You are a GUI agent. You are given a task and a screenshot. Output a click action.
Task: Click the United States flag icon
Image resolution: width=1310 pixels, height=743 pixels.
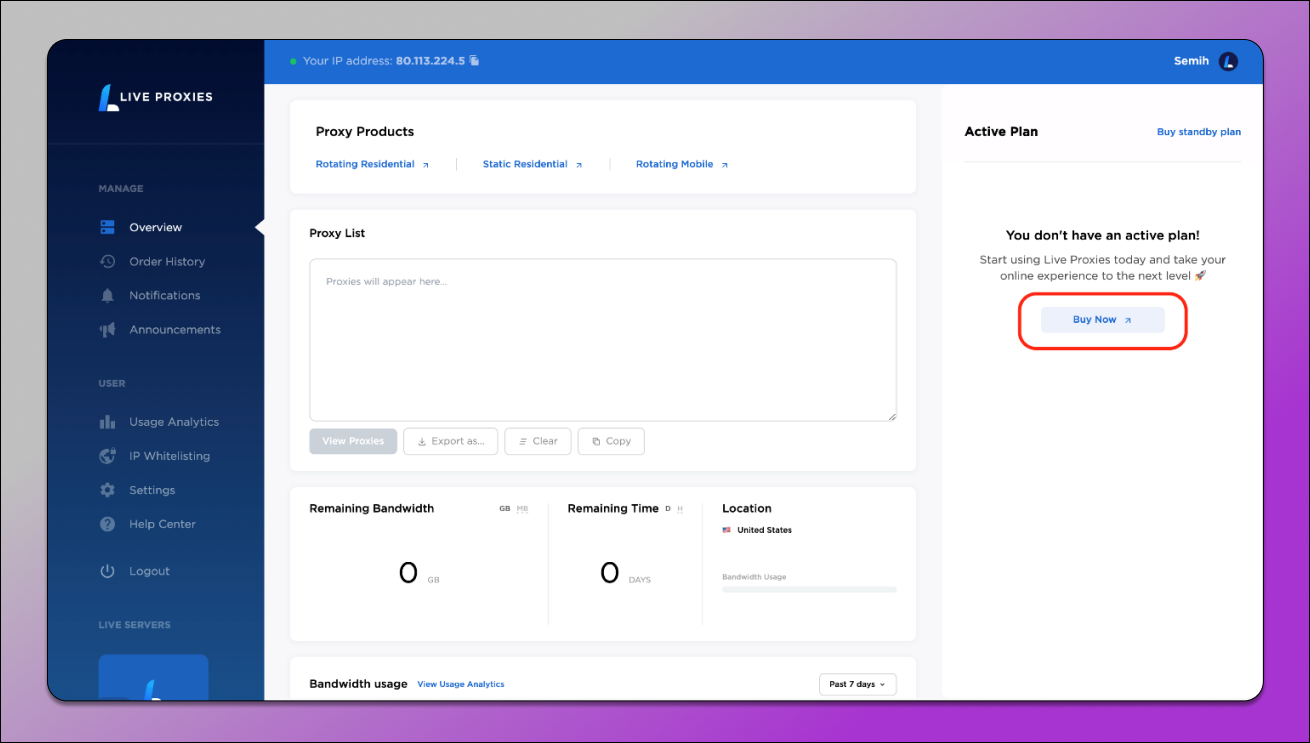(x=726, y=530)
